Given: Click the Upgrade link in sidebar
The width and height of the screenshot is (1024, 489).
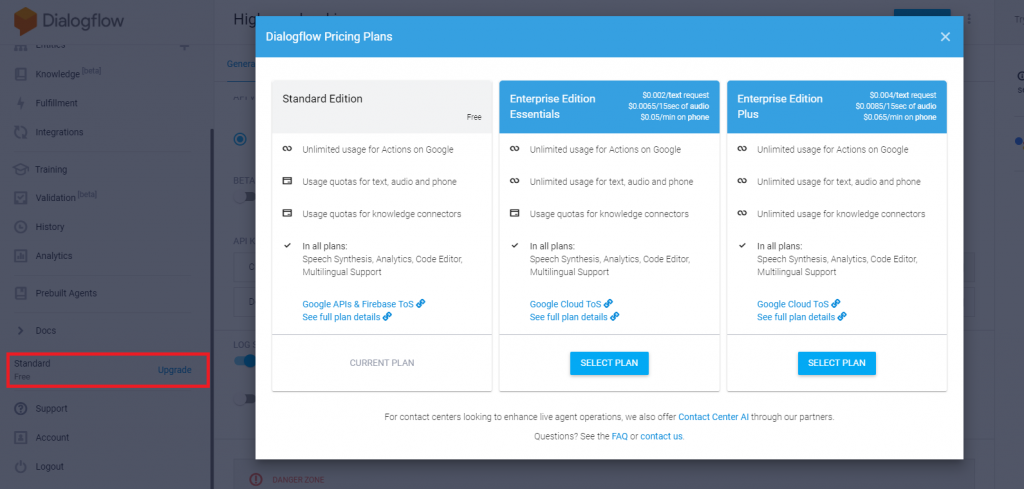Looking at the screenshot, I should pos(174,370).
